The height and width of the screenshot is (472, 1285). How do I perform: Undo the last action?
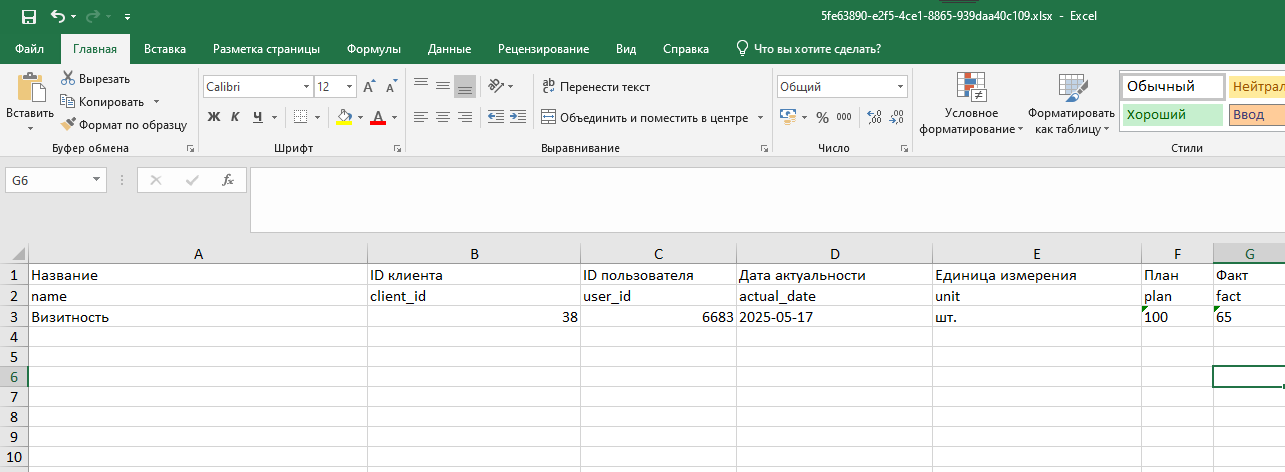57,16
